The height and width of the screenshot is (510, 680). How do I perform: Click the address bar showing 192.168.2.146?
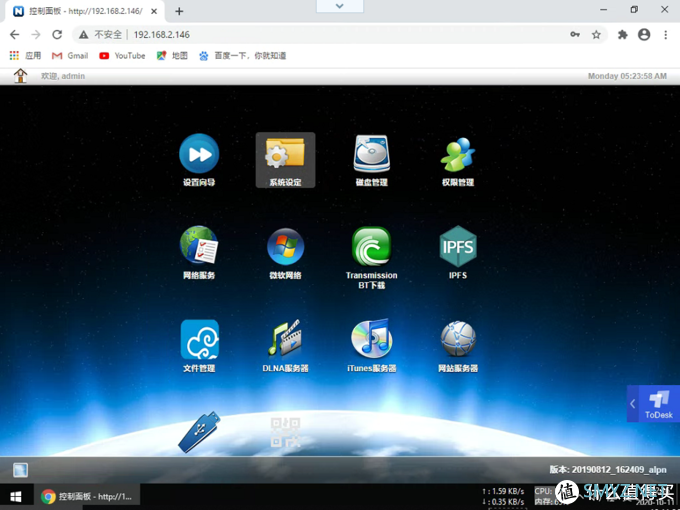(x=342, y=35)
